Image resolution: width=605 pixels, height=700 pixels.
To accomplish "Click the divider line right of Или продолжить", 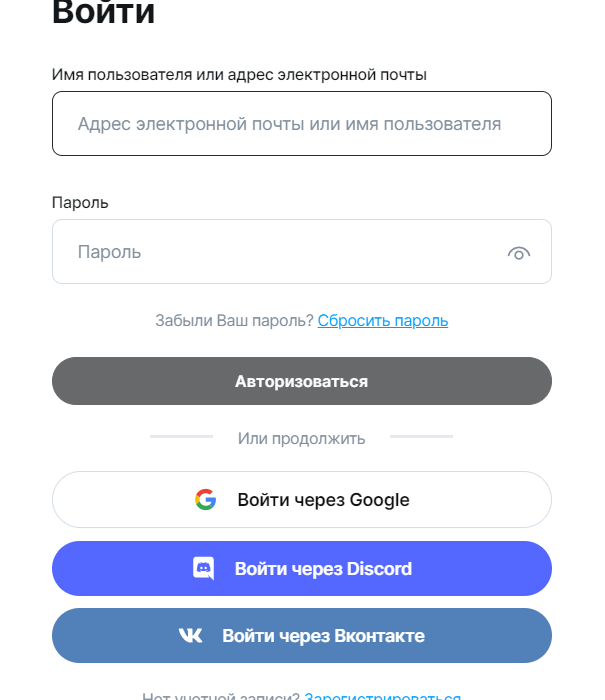I will tap(421, 437).
